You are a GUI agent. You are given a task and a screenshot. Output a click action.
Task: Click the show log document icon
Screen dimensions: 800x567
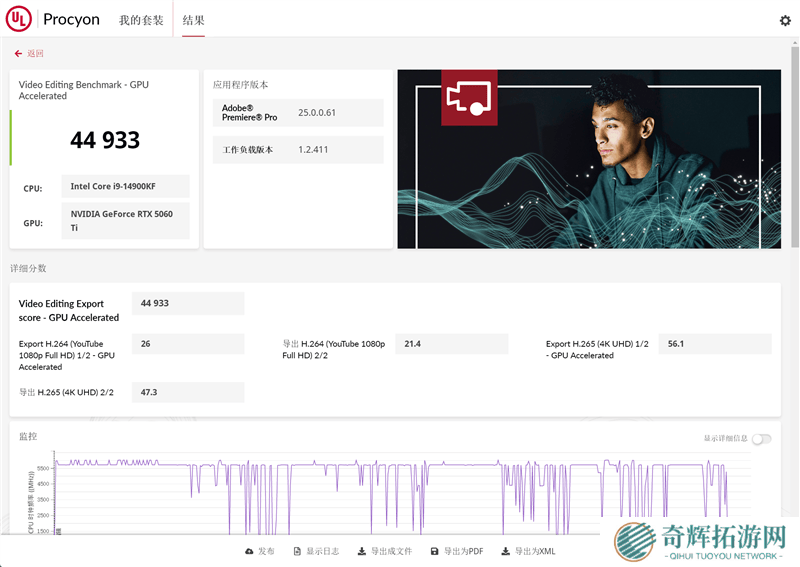point(297,551)
